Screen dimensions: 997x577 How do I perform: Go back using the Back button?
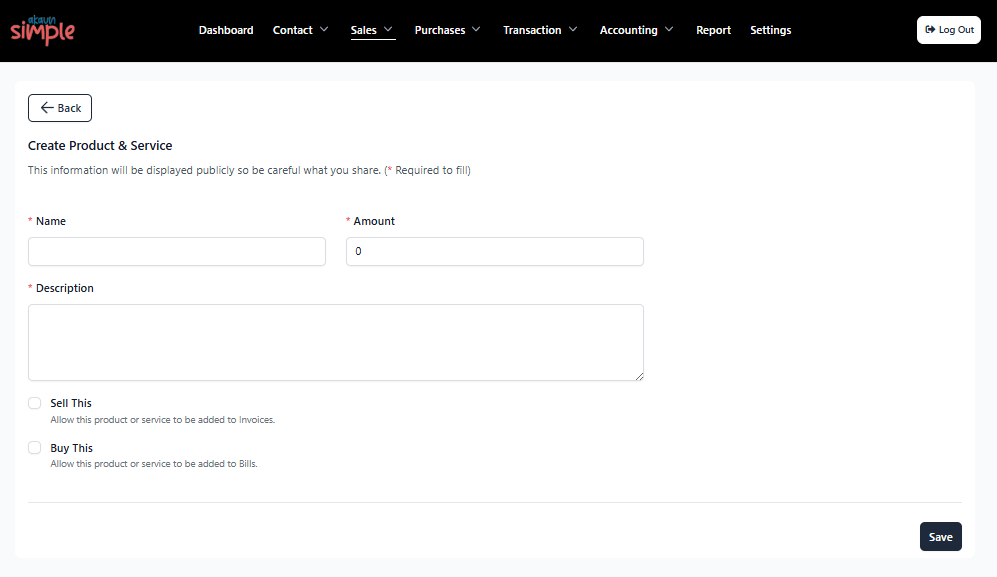pos(60,108)
